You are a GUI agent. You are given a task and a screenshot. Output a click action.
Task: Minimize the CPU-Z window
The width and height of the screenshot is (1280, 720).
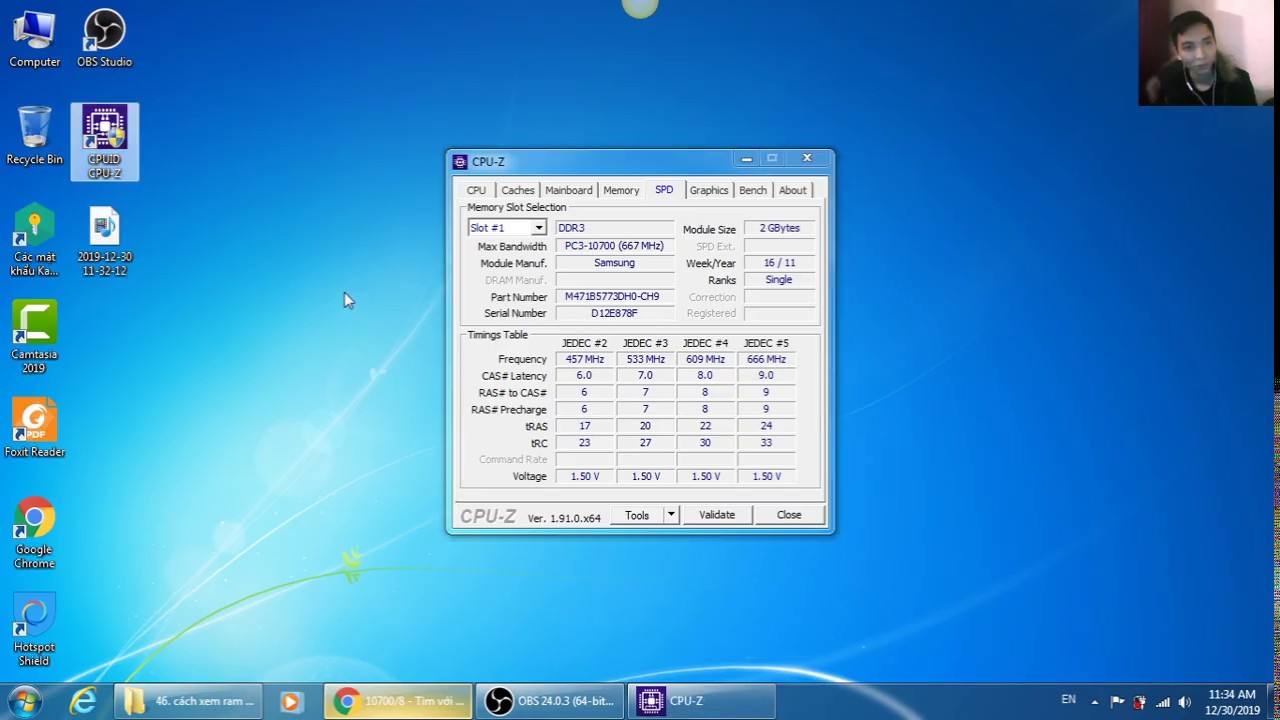point(746,159)
